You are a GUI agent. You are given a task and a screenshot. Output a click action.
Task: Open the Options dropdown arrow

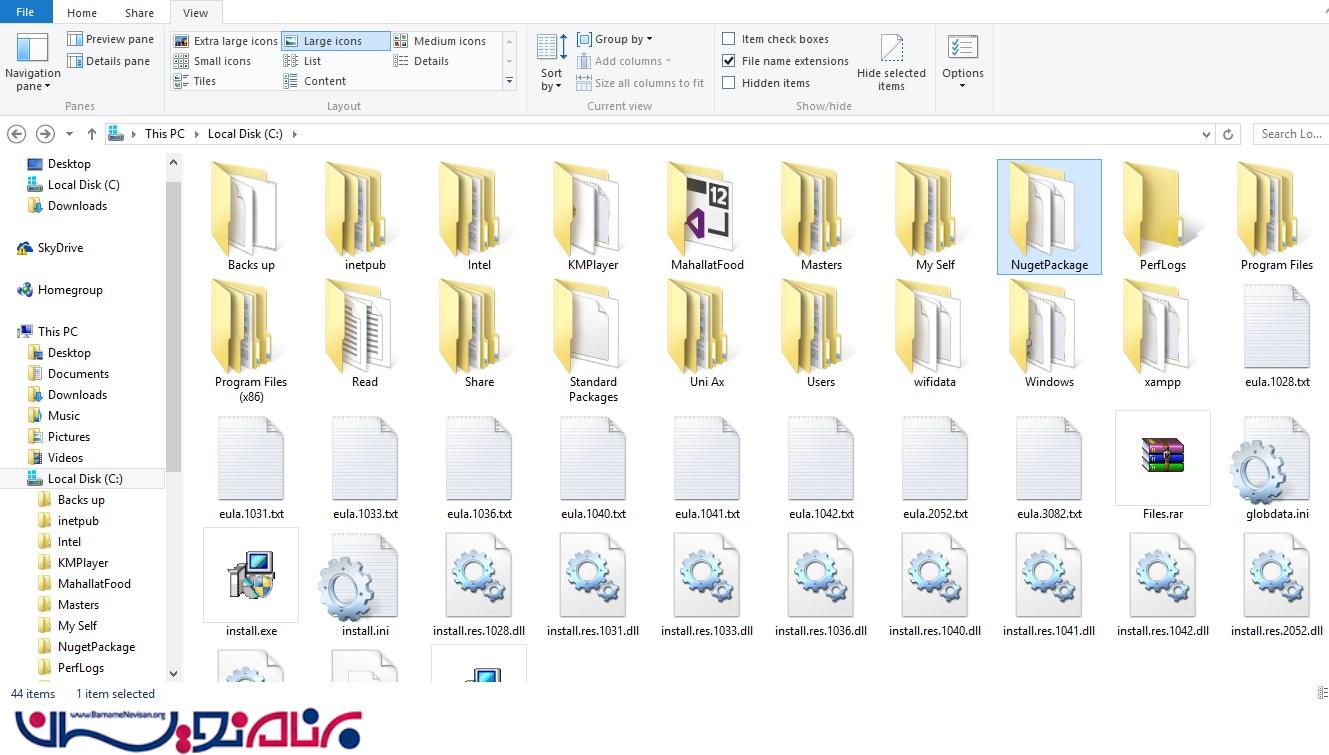pos(963,86)
